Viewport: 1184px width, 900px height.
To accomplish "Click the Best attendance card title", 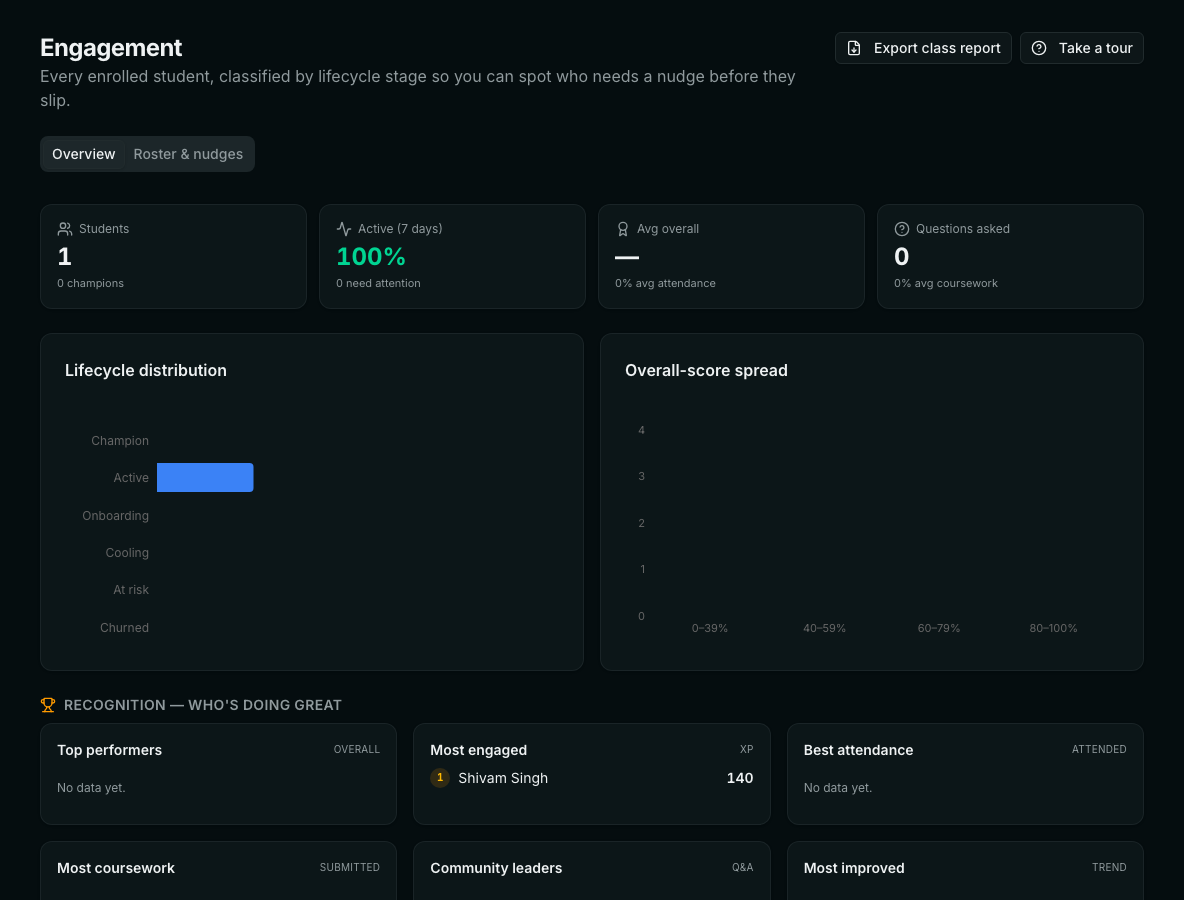I will tap(859, 750).
